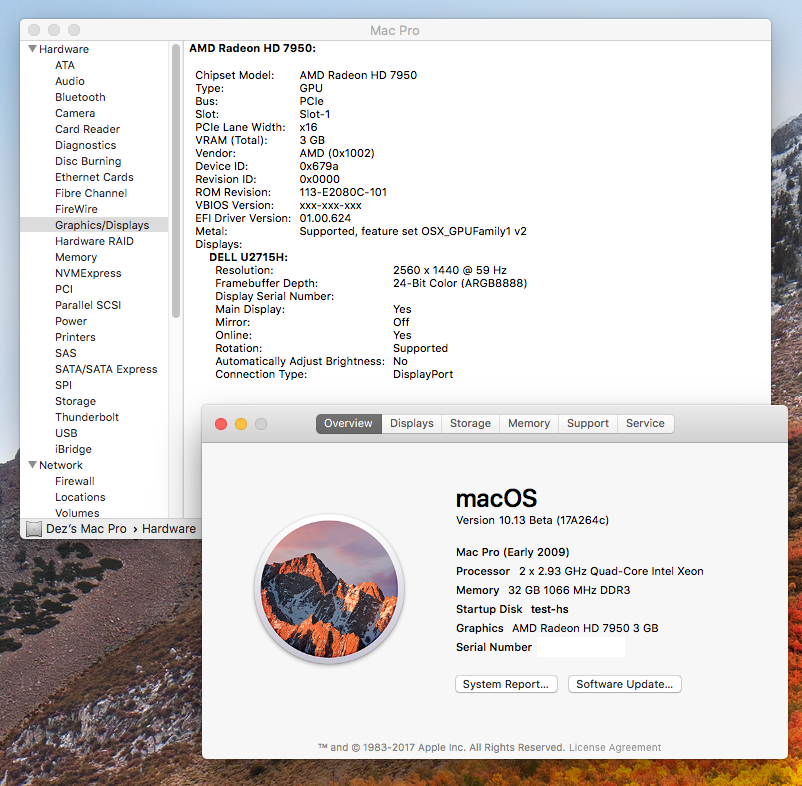The image size is (802, 786).
Task: Select Diagnostics in the sidebar
Action: coord(85,145)
